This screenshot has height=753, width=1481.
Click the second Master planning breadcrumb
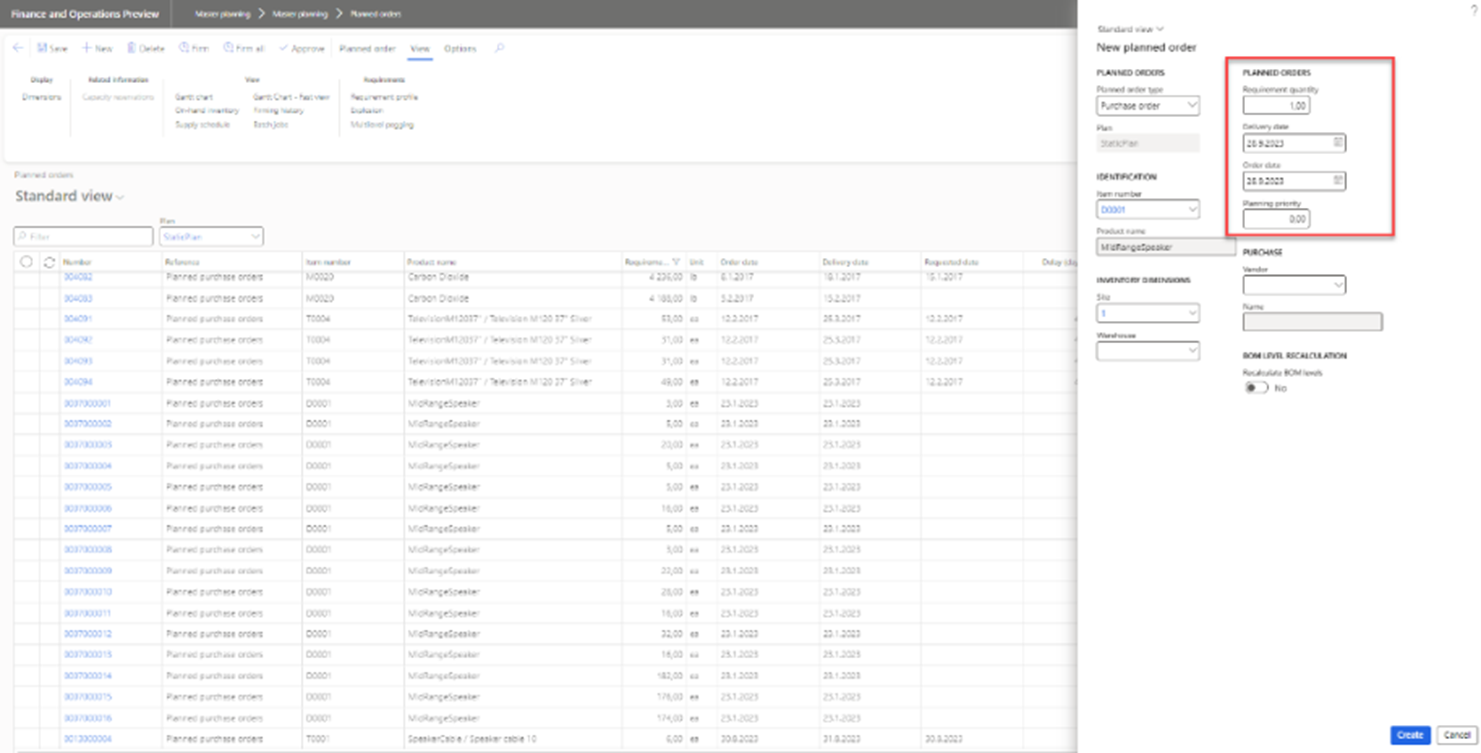point(300,14)
